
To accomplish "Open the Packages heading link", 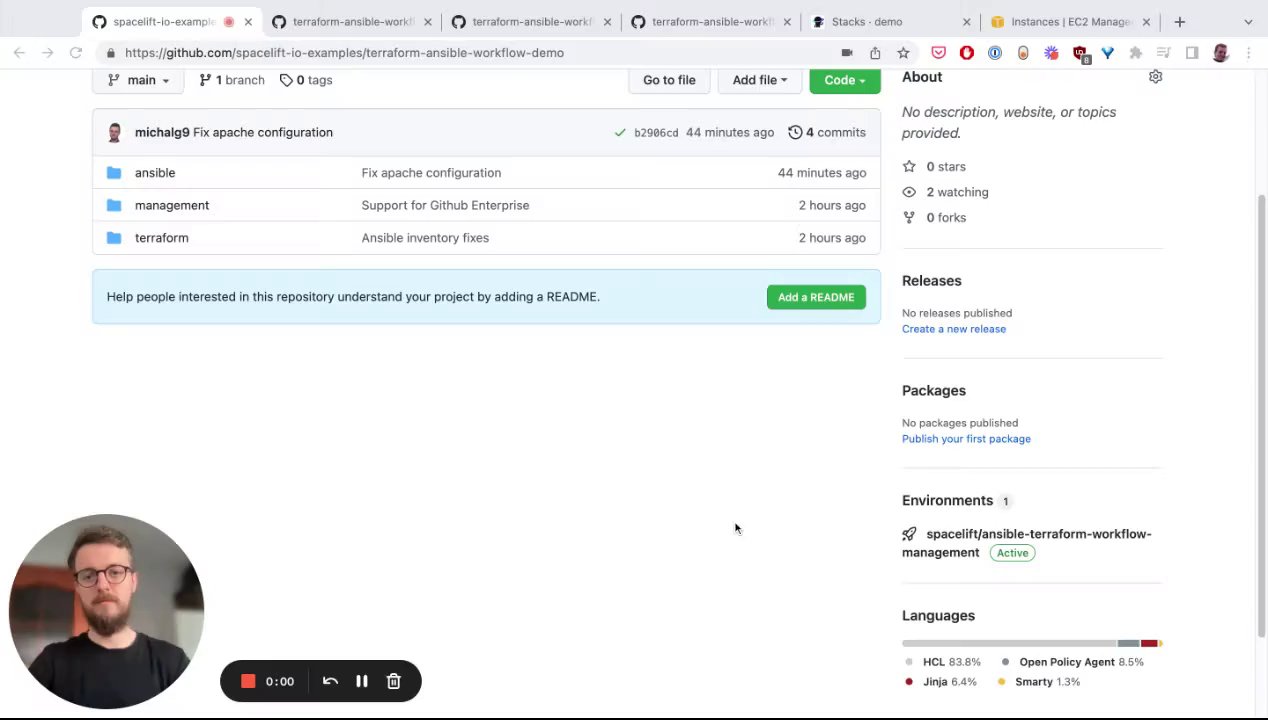I will (x=934, y=391).
